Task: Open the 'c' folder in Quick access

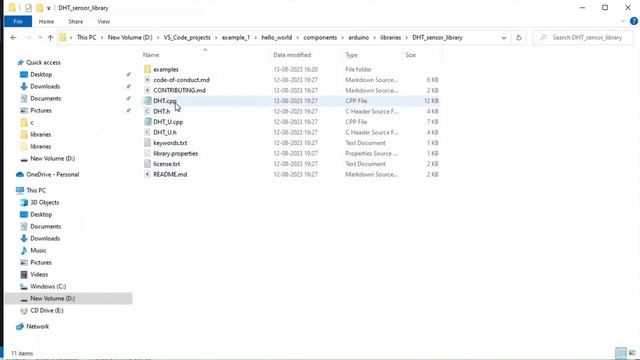Action: (32, 122)
